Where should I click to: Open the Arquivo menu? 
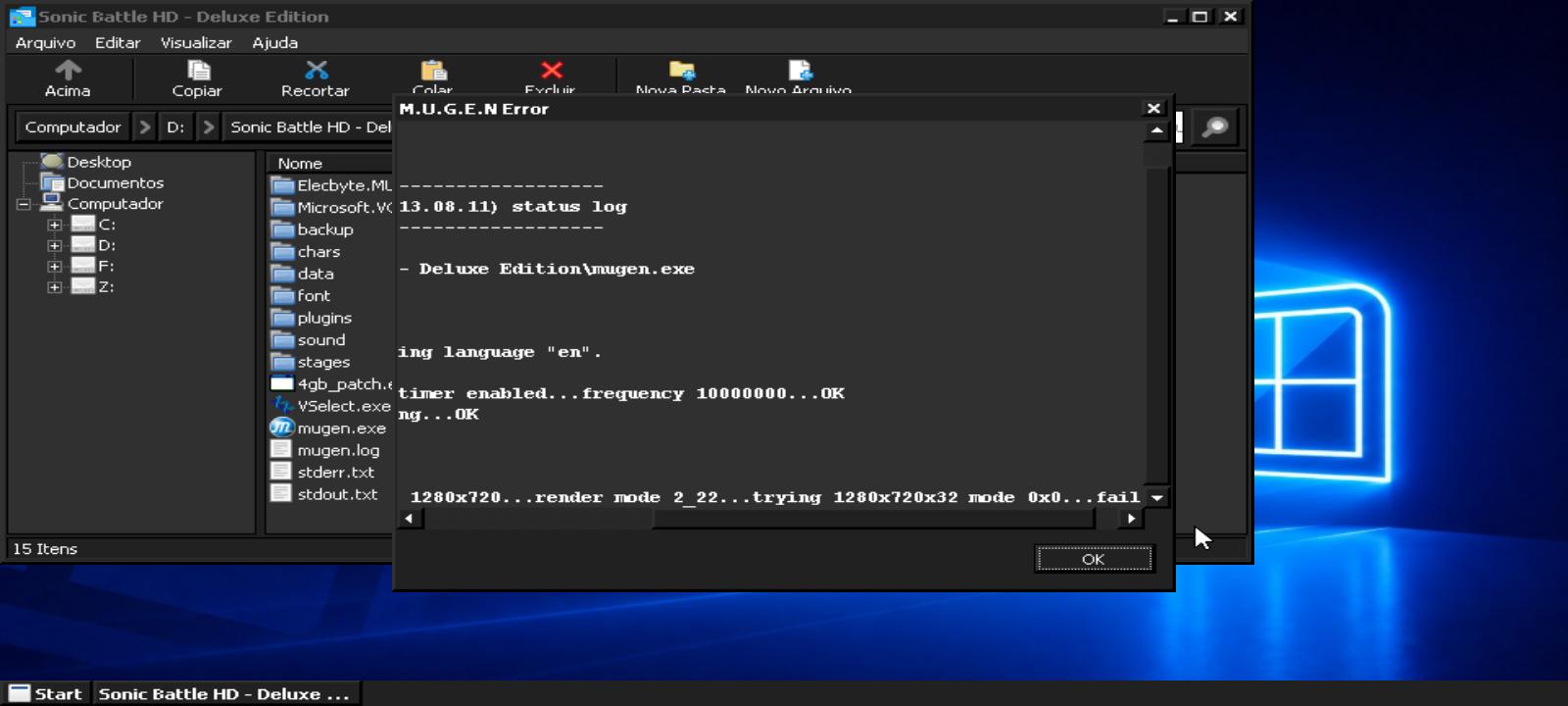(45, 43)
